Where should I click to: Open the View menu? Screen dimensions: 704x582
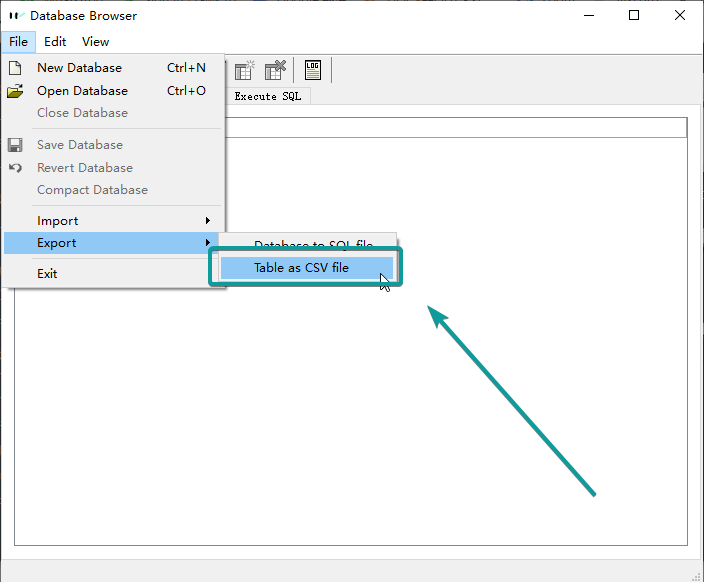pyautogui.click(x=96, y=42)
